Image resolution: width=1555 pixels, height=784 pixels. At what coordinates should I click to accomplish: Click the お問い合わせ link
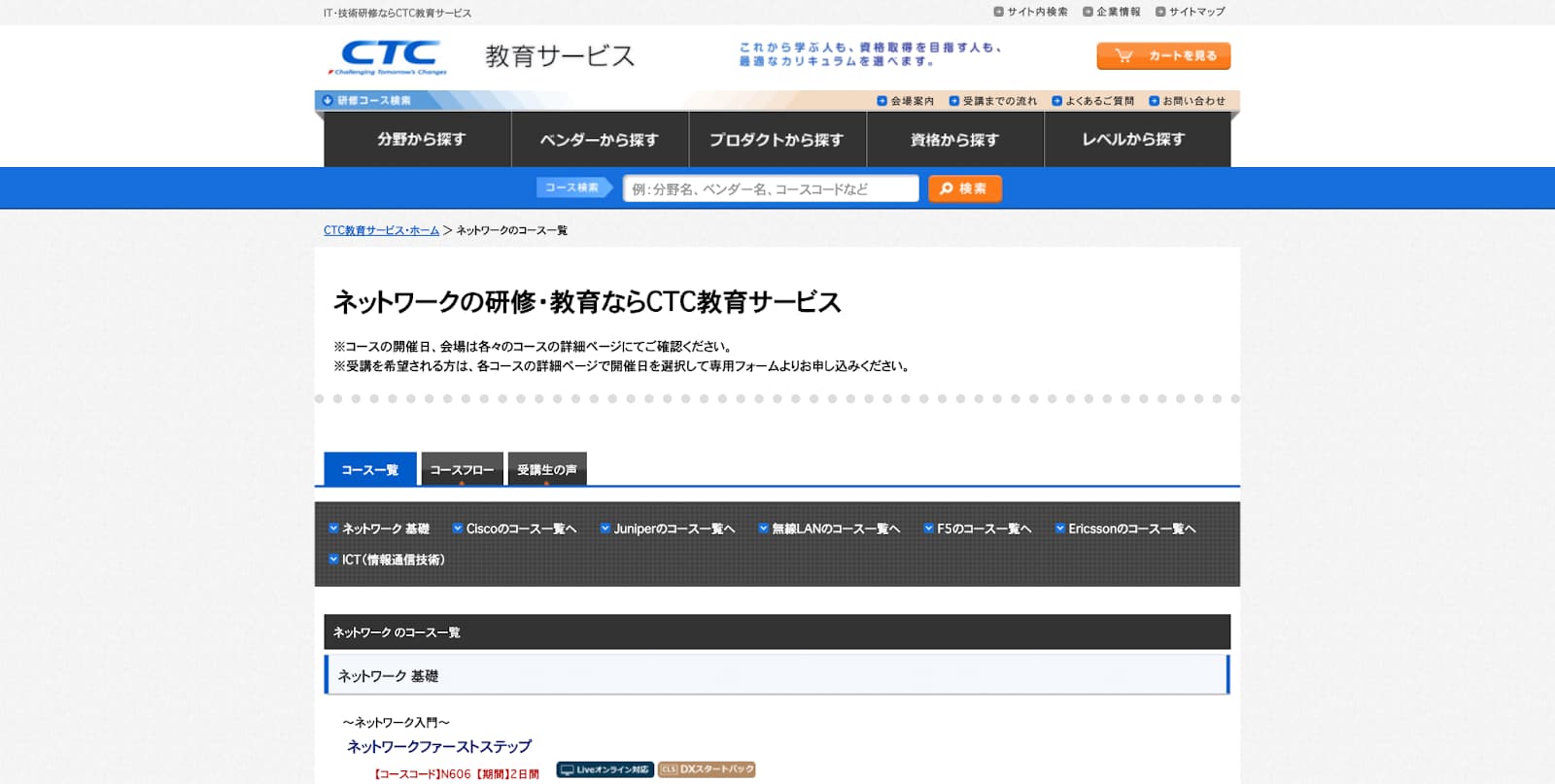(x=1187, y=101)
